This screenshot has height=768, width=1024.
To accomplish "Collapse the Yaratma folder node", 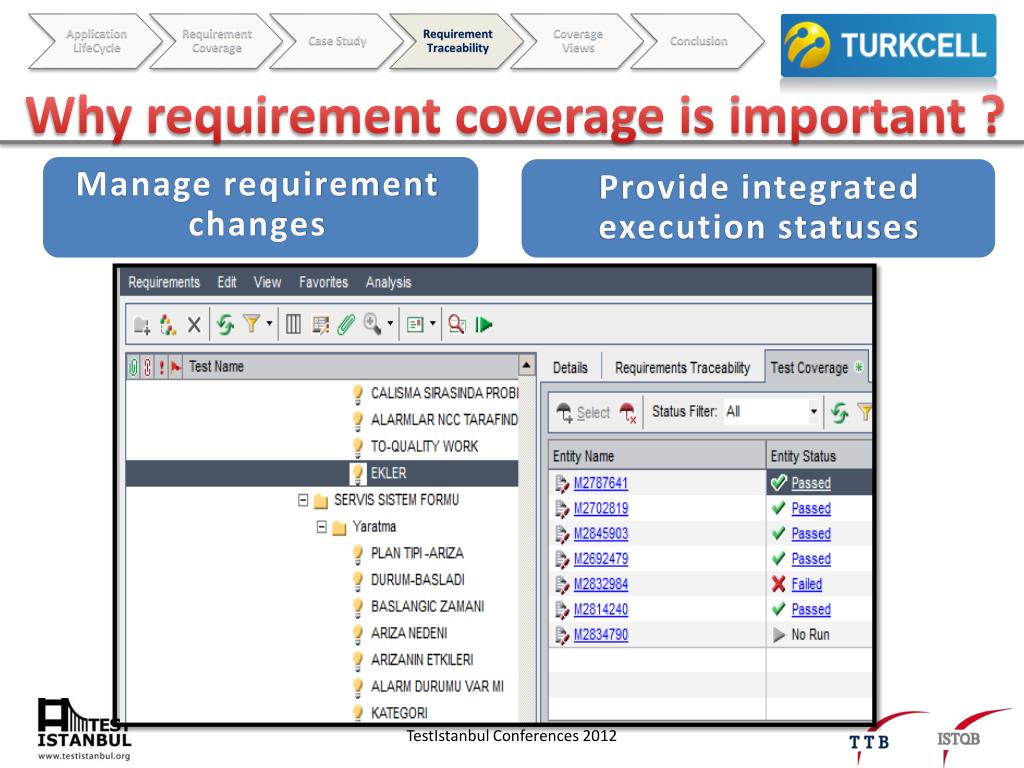I will pyautogui.click(x=322, y=527).
